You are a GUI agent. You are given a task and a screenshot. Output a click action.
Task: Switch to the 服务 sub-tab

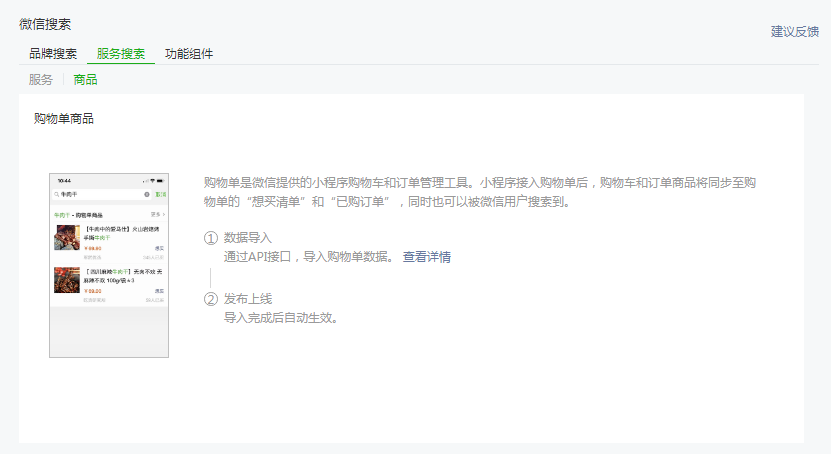click(x=41, y=80)
